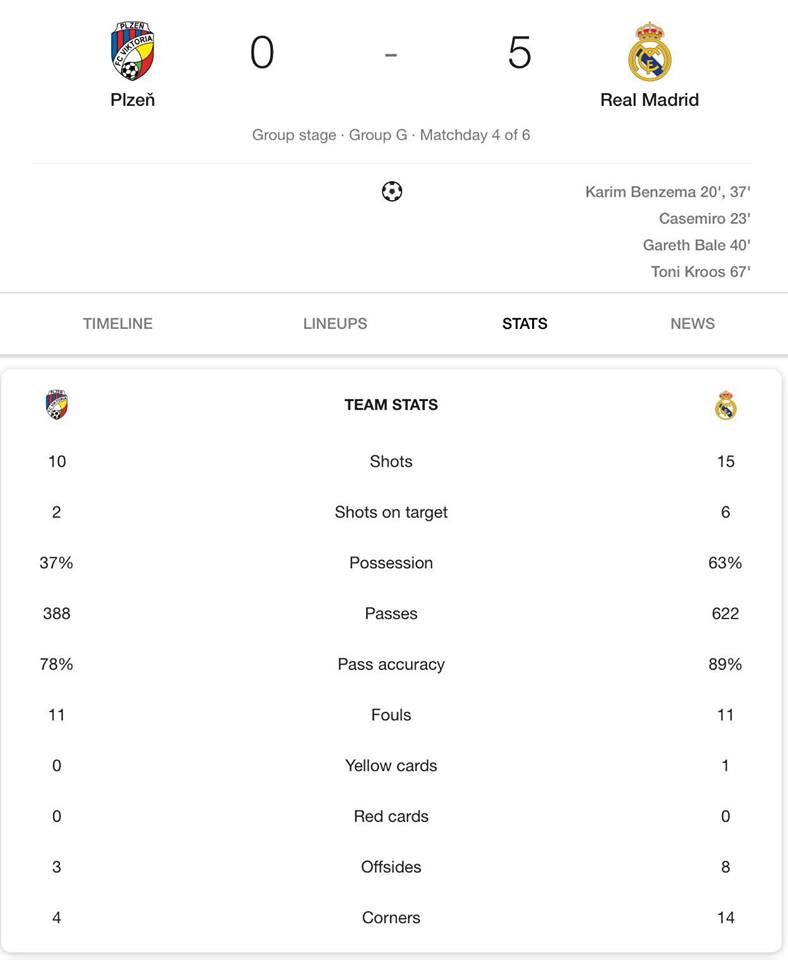Click Karim Benzema goal entry
Screen dimensions: 788x960
667,192
